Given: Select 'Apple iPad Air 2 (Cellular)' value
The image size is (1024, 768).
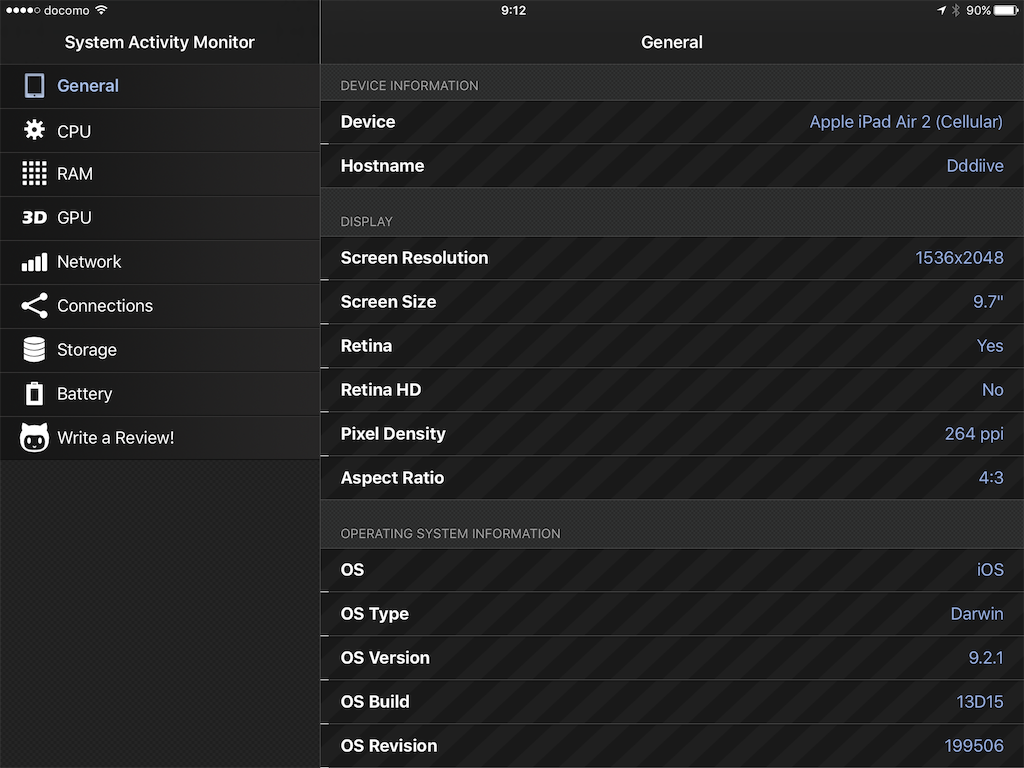Looking at the screenshot, I should [906, 122].
